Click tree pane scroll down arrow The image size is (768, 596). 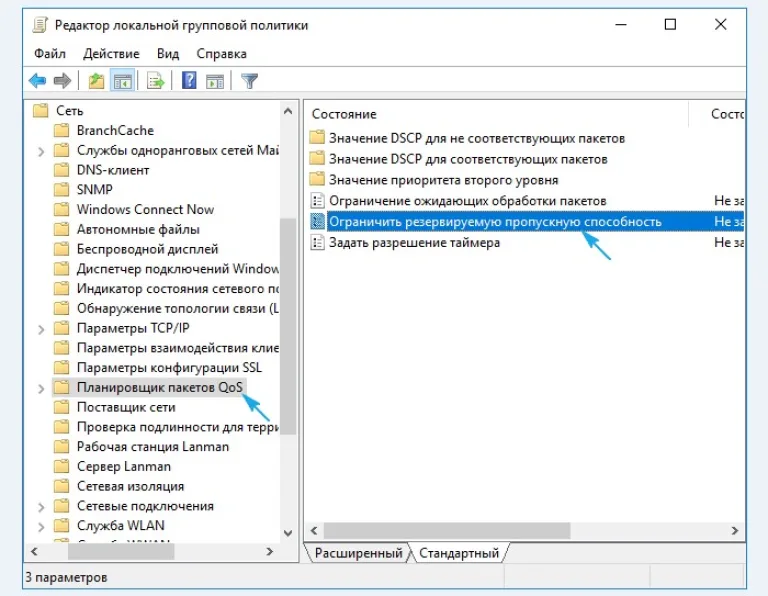288,533
